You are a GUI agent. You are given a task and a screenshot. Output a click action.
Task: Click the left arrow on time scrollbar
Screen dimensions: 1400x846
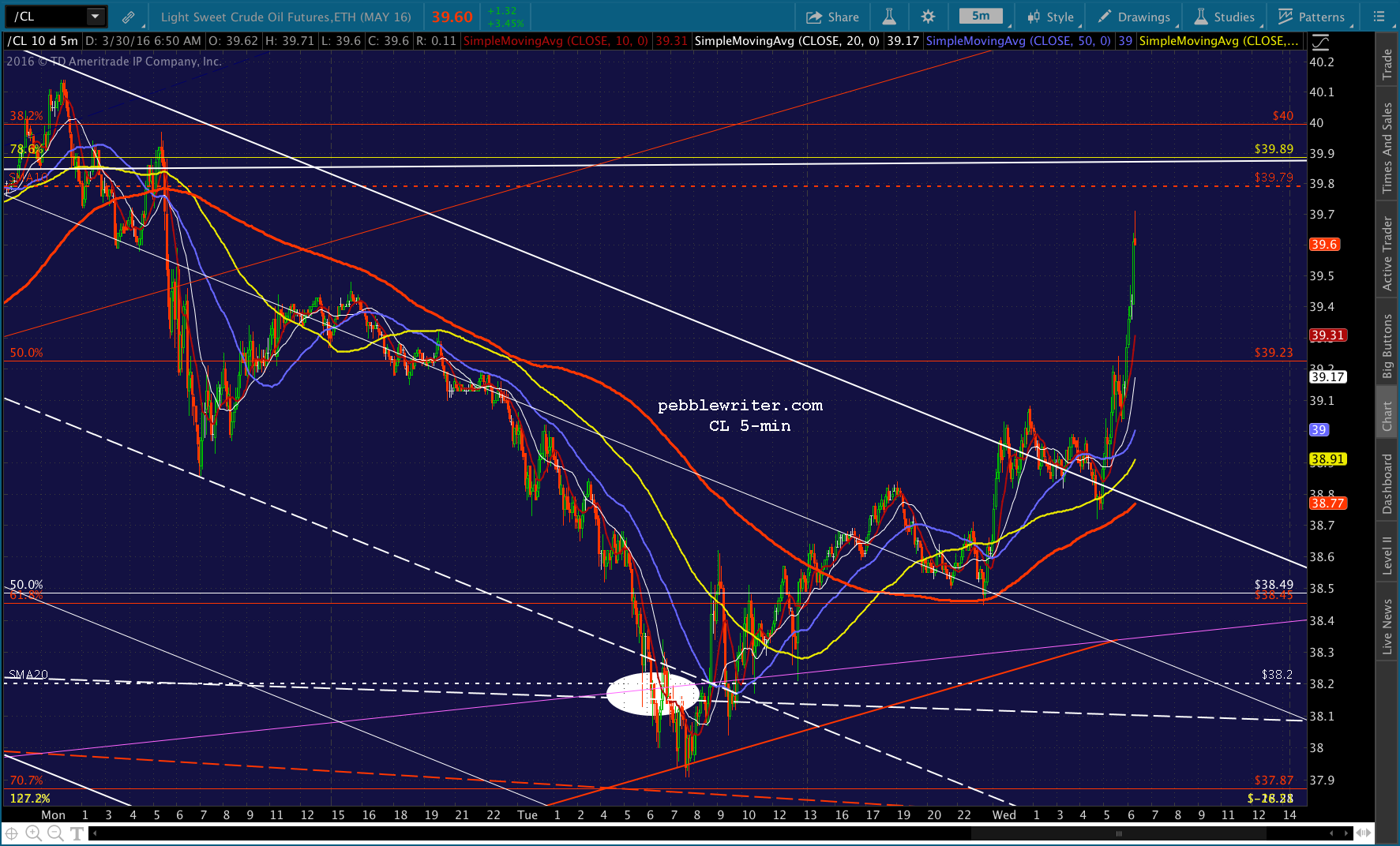pos(95,833)
